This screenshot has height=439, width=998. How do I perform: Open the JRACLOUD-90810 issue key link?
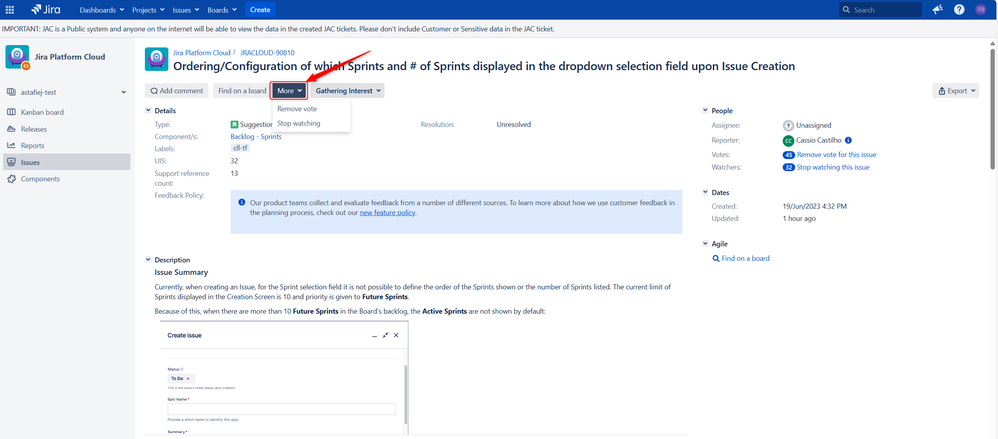(267, 53)
